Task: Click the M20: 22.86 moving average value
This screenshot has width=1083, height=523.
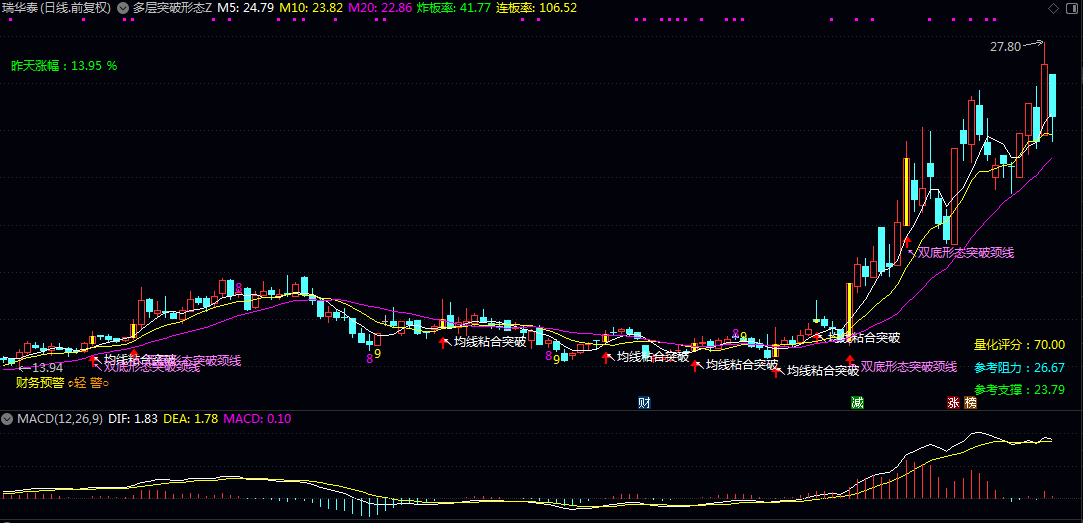Action: (x=380, y=8)
